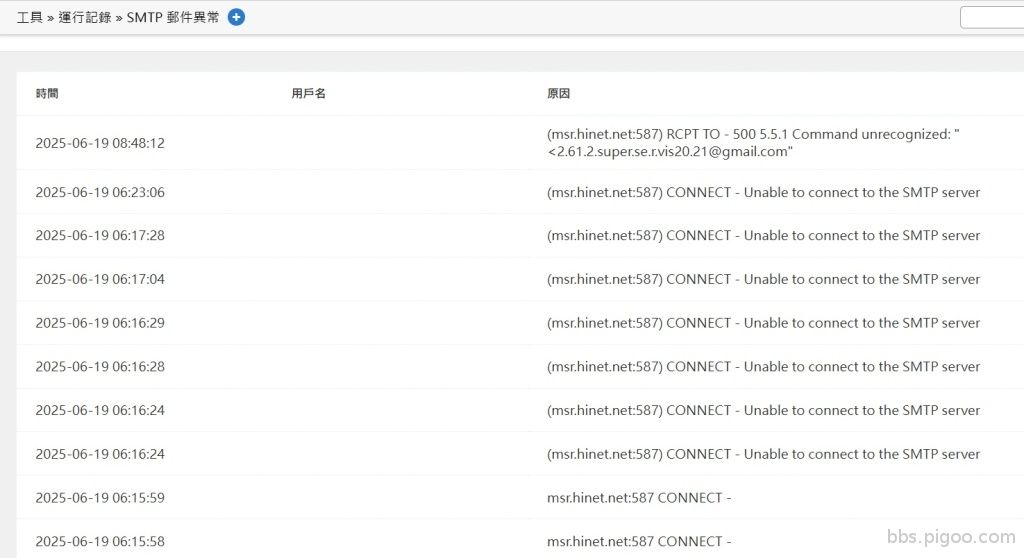Click the gmail.com address in the error message

[x=670, y=152]
